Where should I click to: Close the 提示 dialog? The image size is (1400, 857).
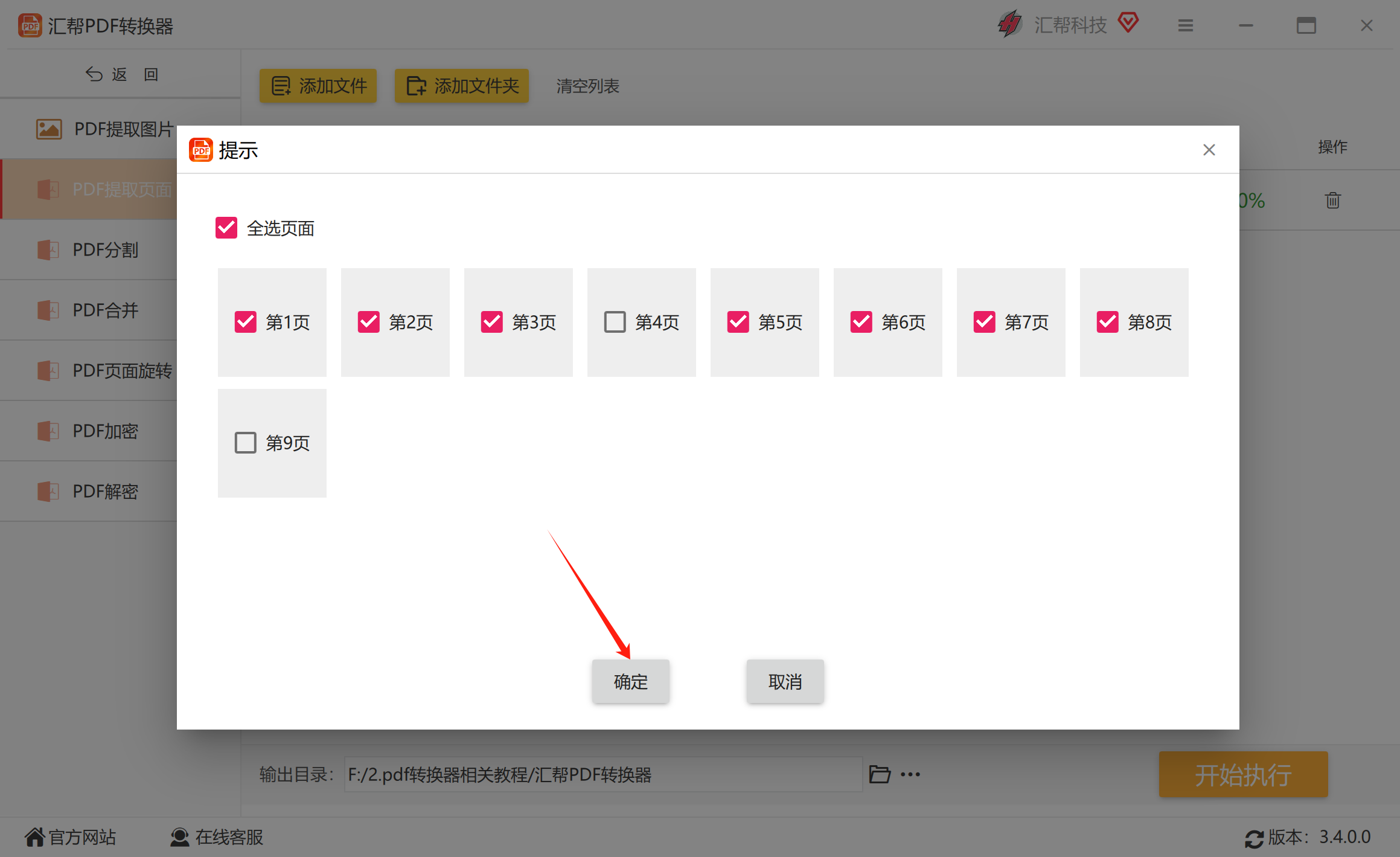(x=1209, y=150)
